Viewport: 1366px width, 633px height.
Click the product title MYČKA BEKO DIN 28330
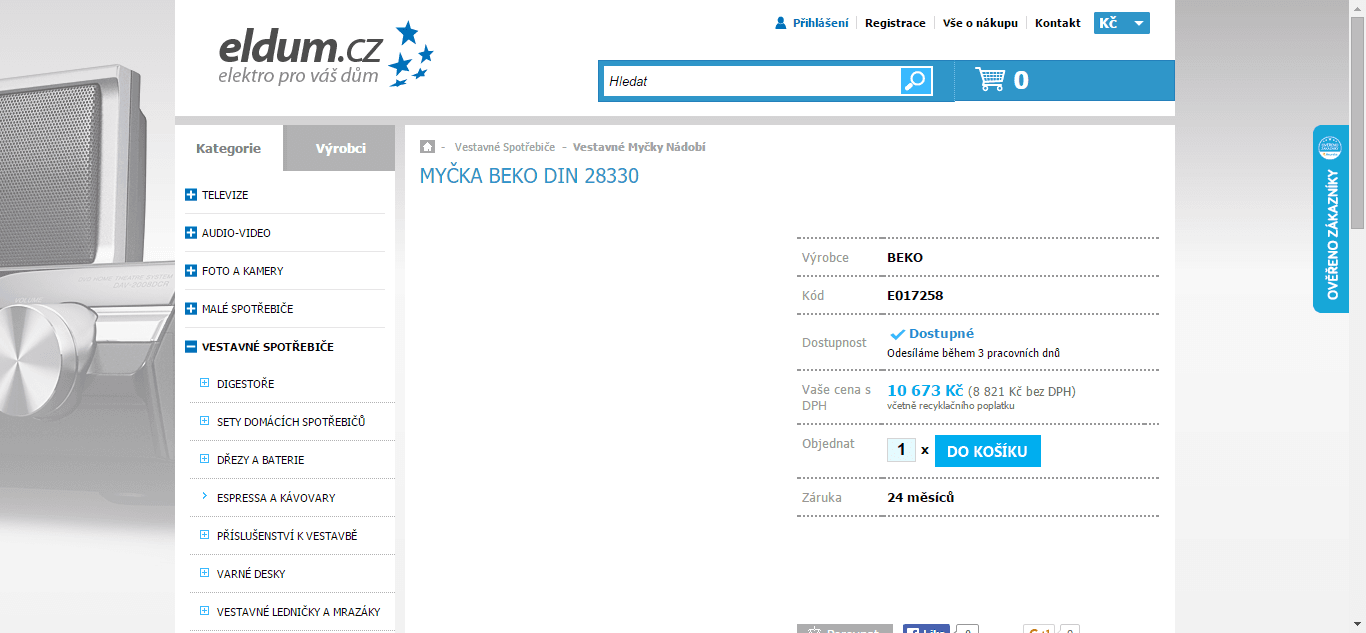coord(529,176)
